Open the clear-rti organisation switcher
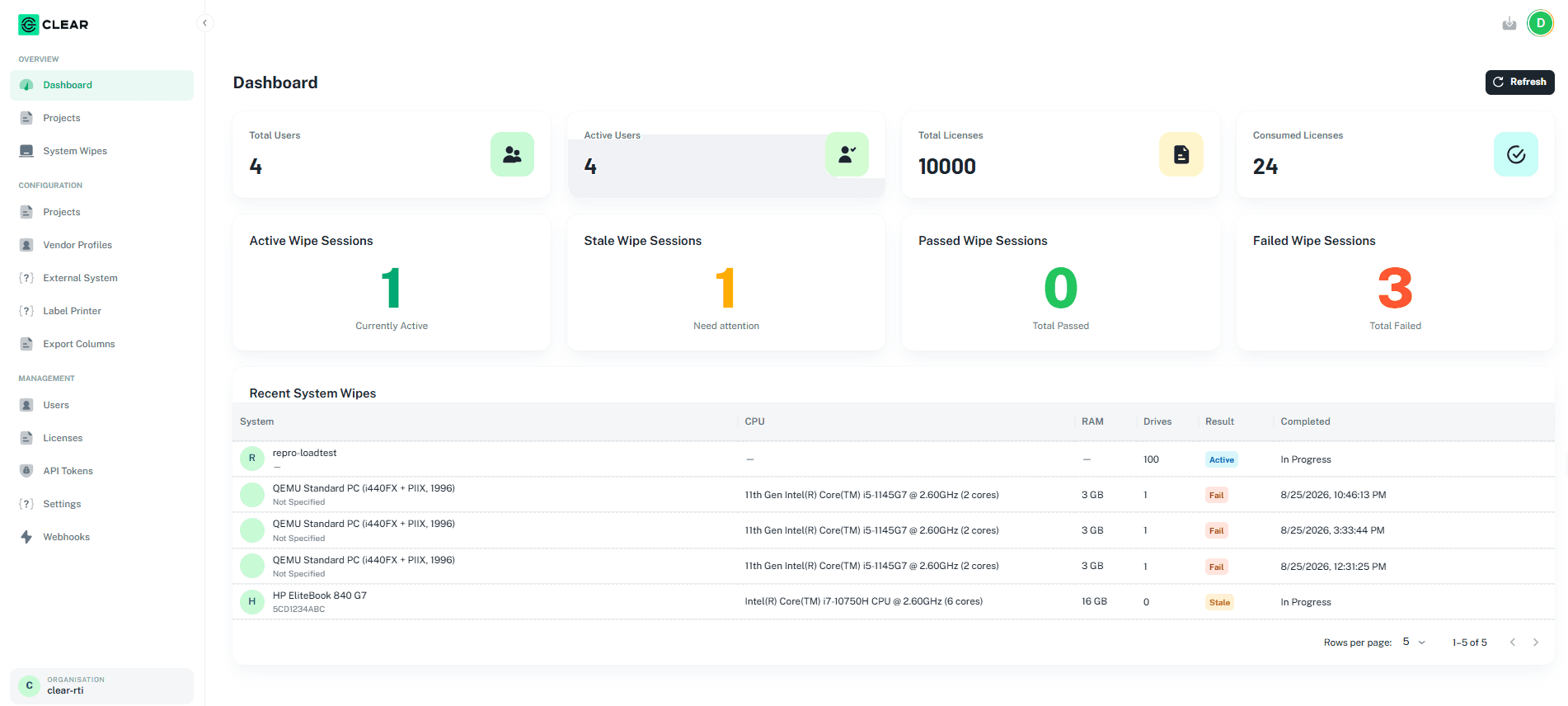The height and width of the screenshot is (706, 1568). (x=101, y=685)
